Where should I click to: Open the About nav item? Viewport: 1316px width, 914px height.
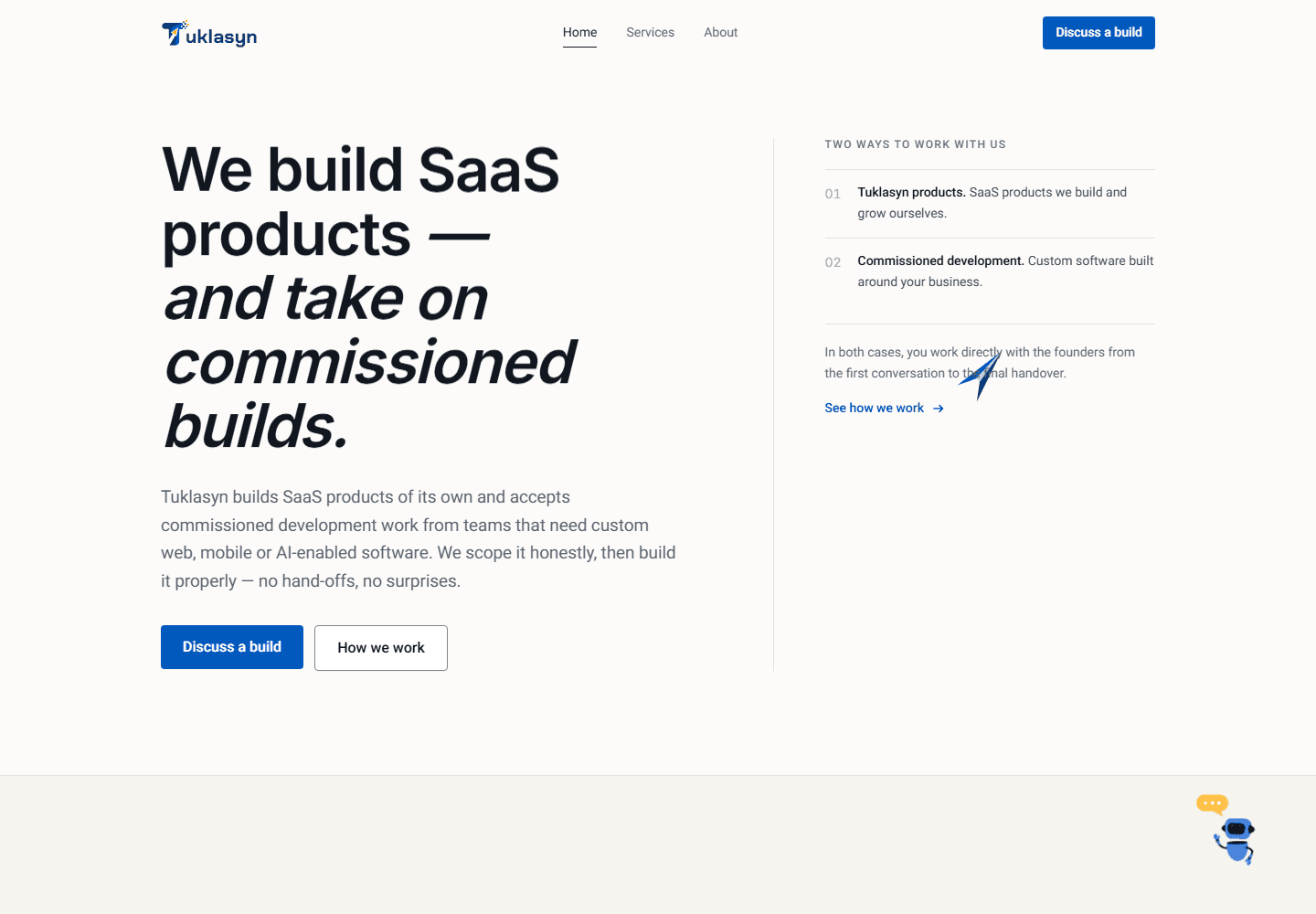(720, 32)
